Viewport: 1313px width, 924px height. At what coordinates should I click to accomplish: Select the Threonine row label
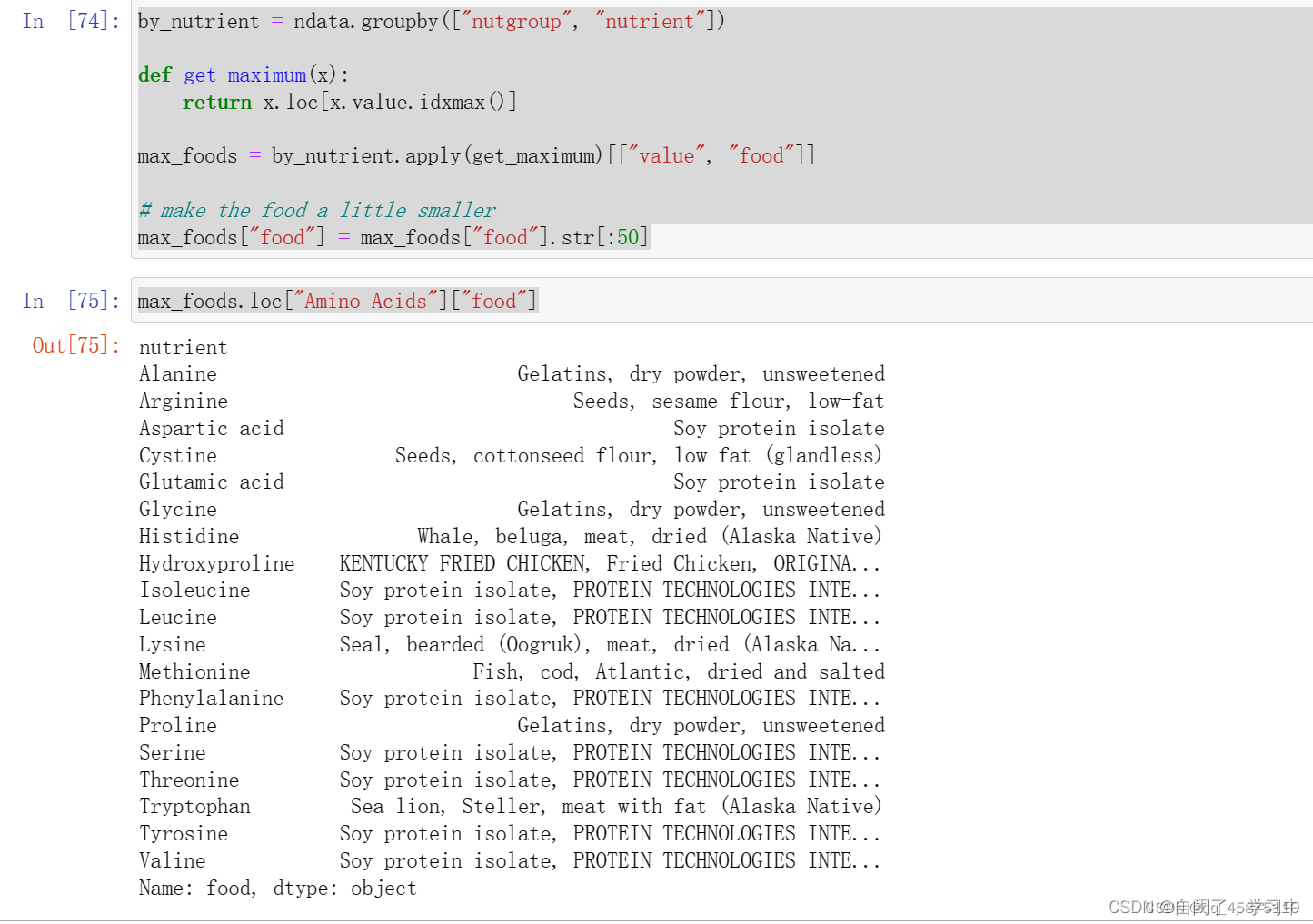coord(189,780)
